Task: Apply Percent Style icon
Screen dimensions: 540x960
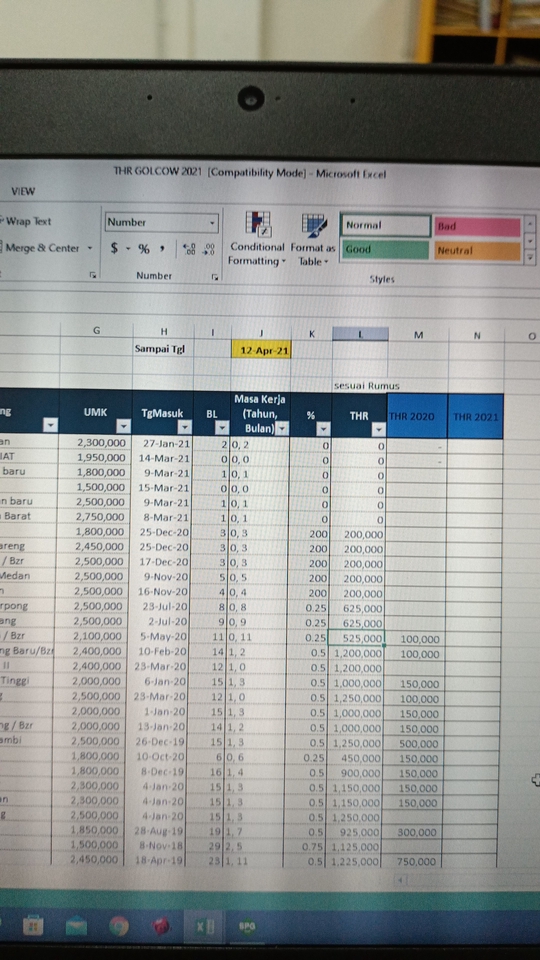Action: pyautogui.click(x=144, y=249)
